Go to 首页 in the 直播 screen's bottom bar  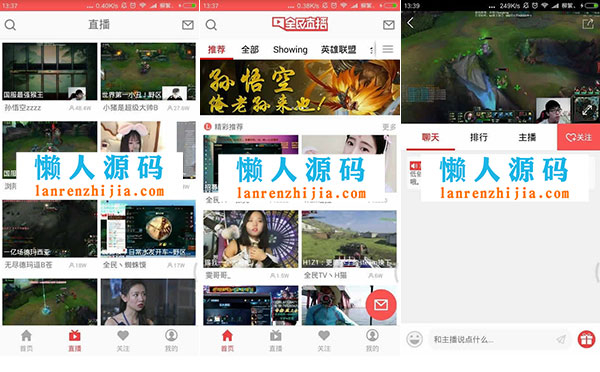tap(26, 340)
